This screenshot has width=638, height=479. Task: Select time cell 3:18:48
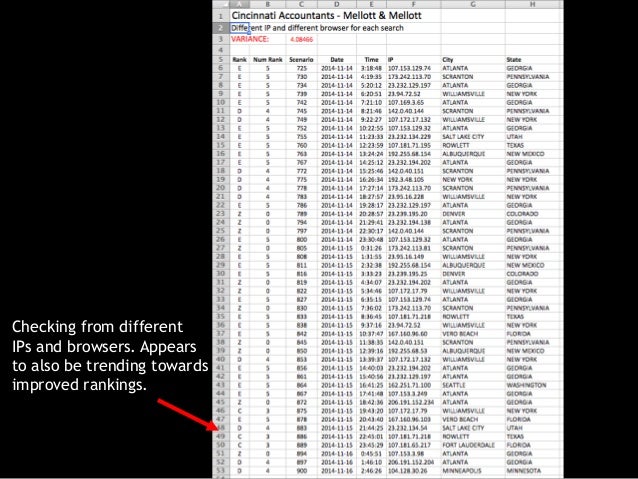(371, 68)
